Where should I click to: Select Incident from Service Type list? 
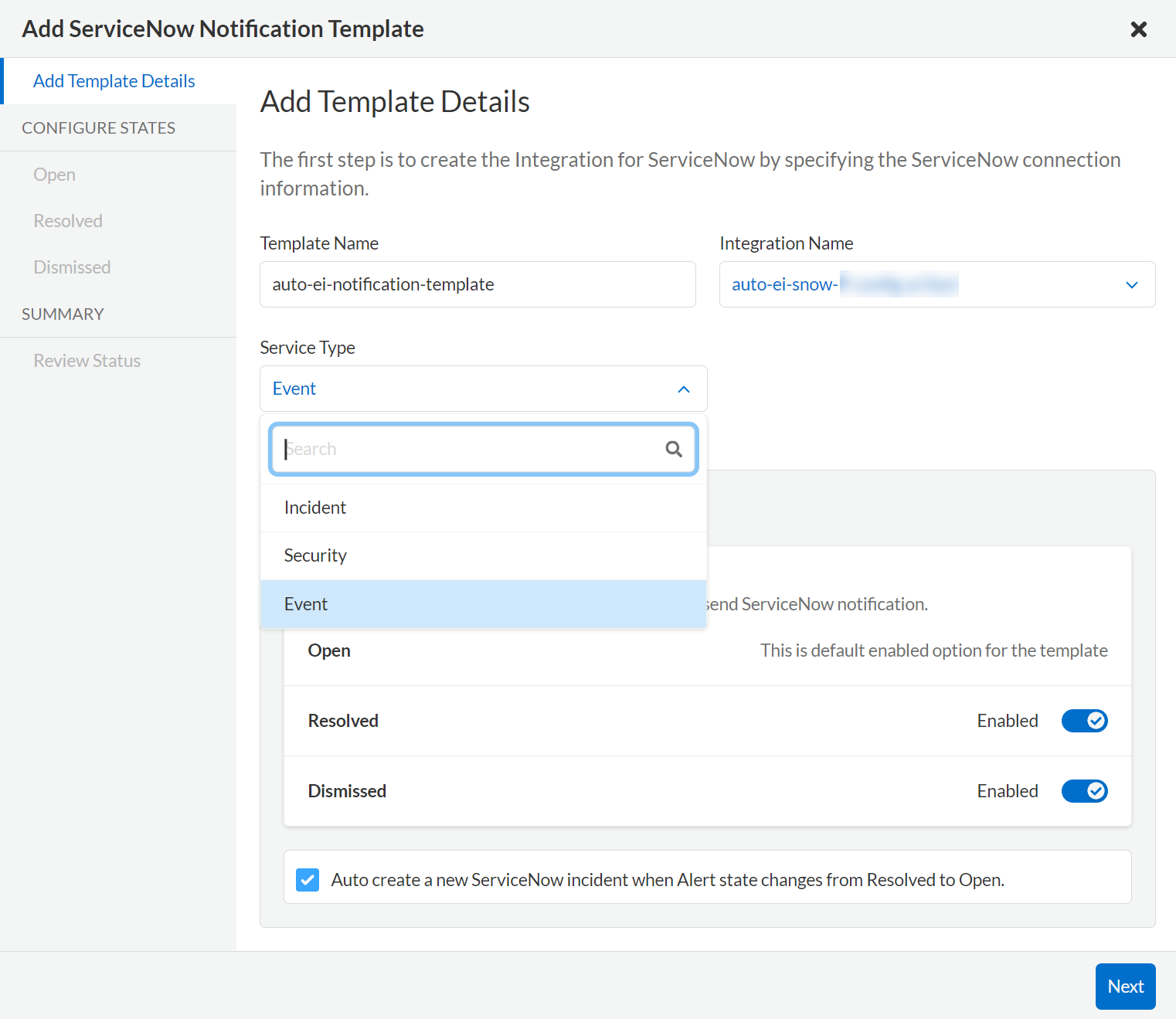click(x=484, y=508)
